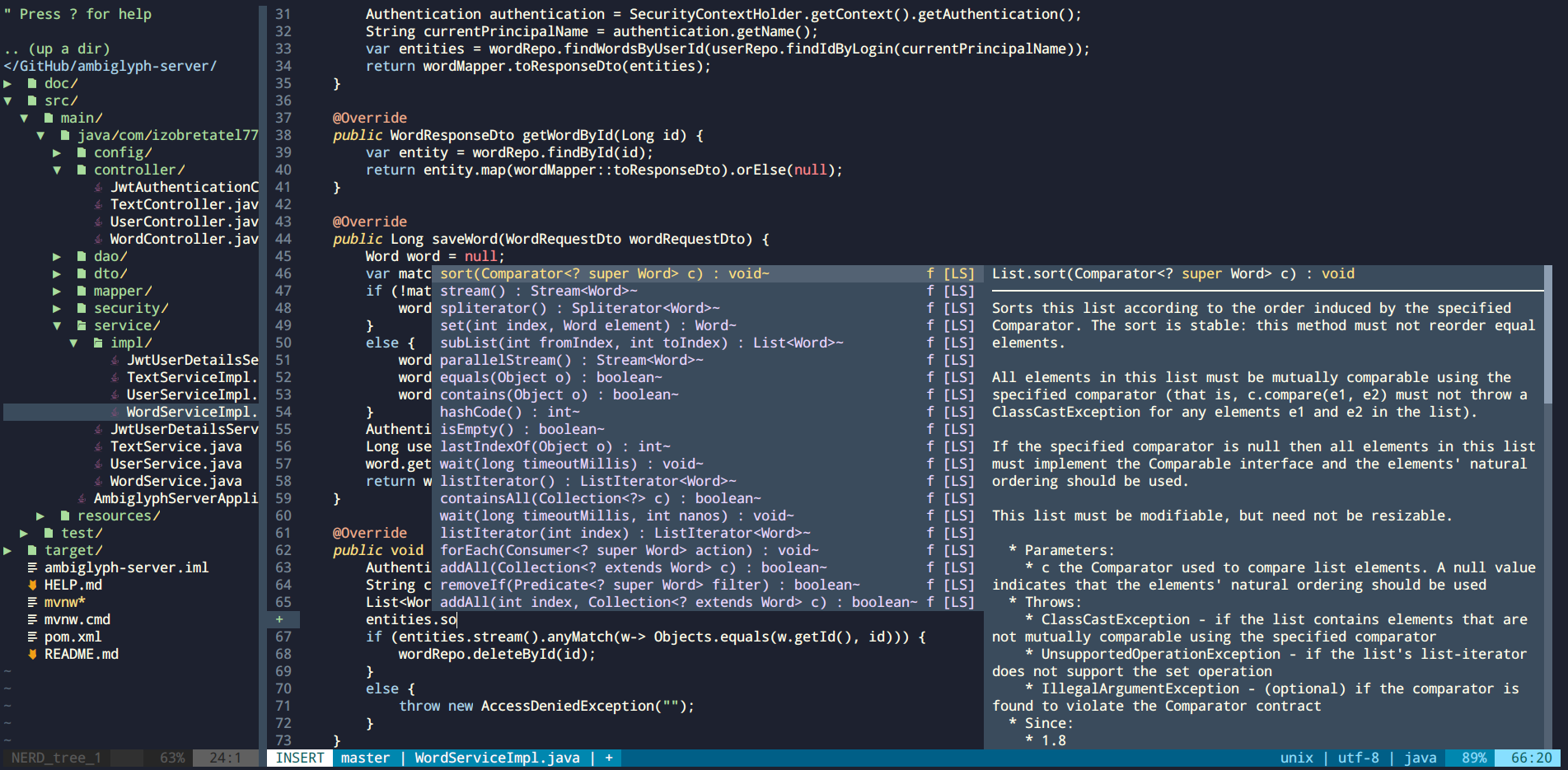Click the file icon of ambiglyph-server.iml
The image size is (1568, 770).
tap(32, 567)
